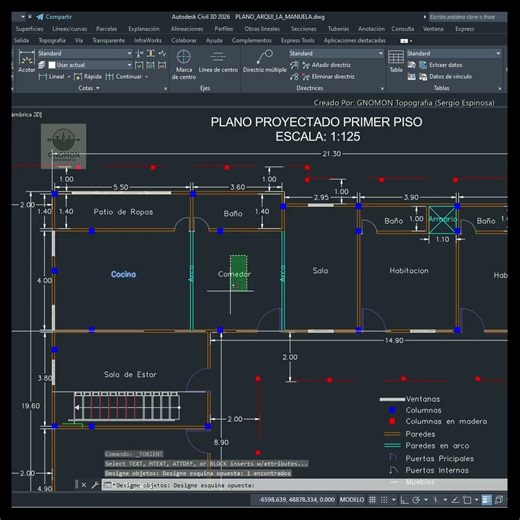
Task: Click the Eliminar directriz text button
Action: click(x=333, y=77)
